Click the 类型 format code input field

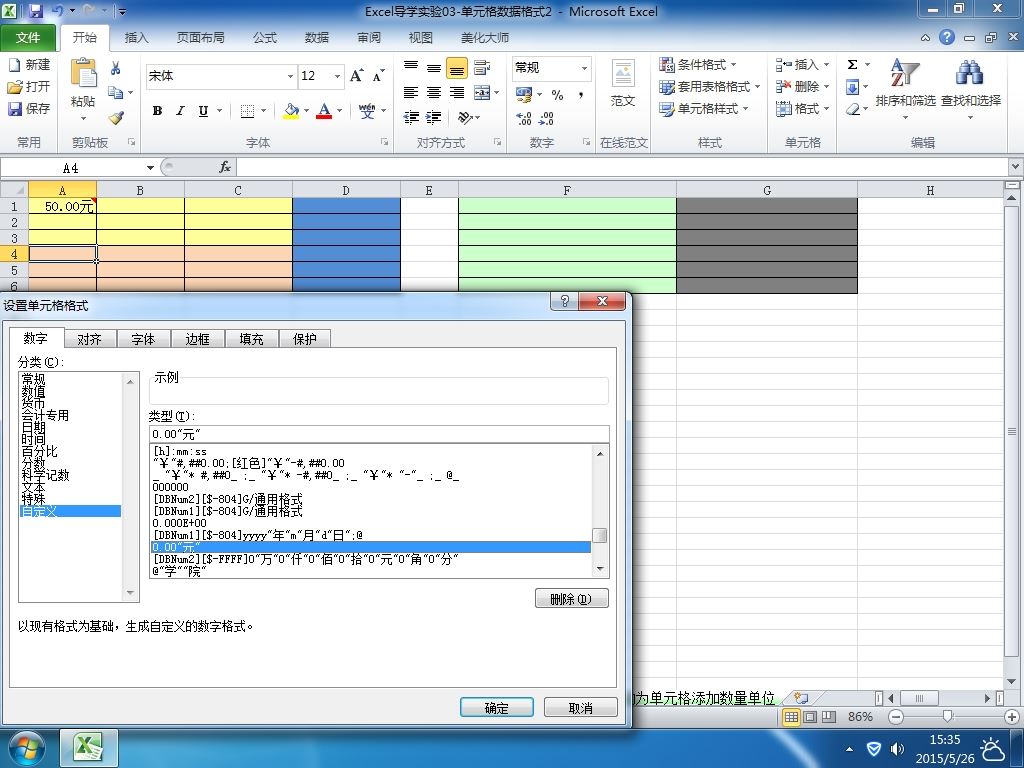click(379, 434)
